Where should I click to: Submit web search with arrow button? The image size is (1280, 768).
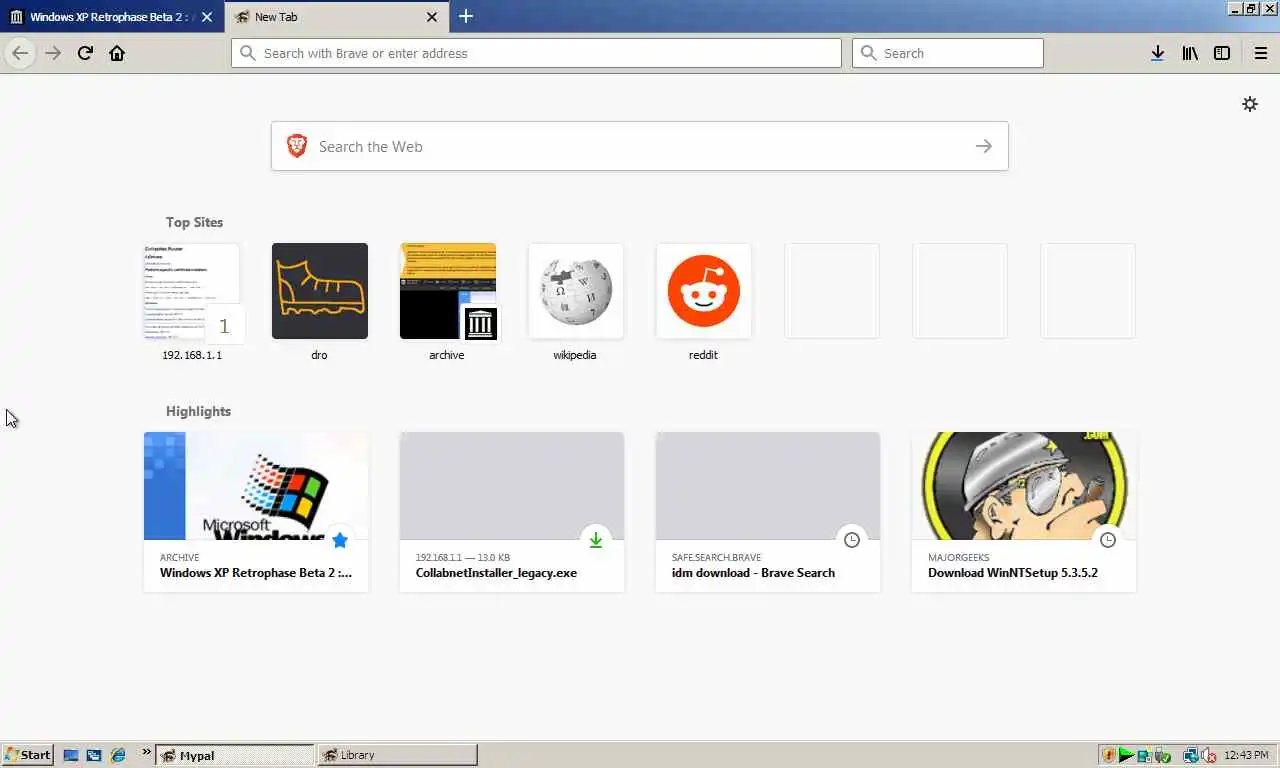(984, 146)
